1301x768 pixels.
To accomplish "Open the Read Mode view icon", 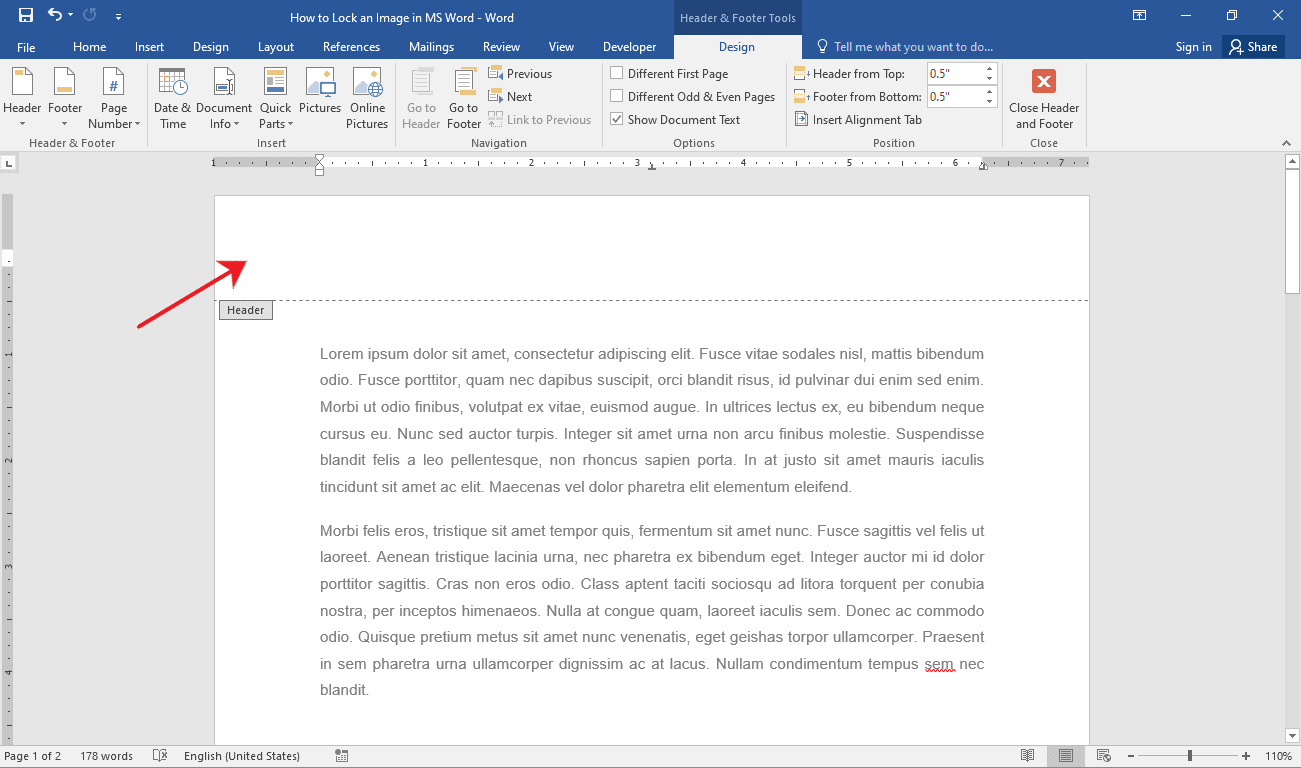I will pos(1027,755).
